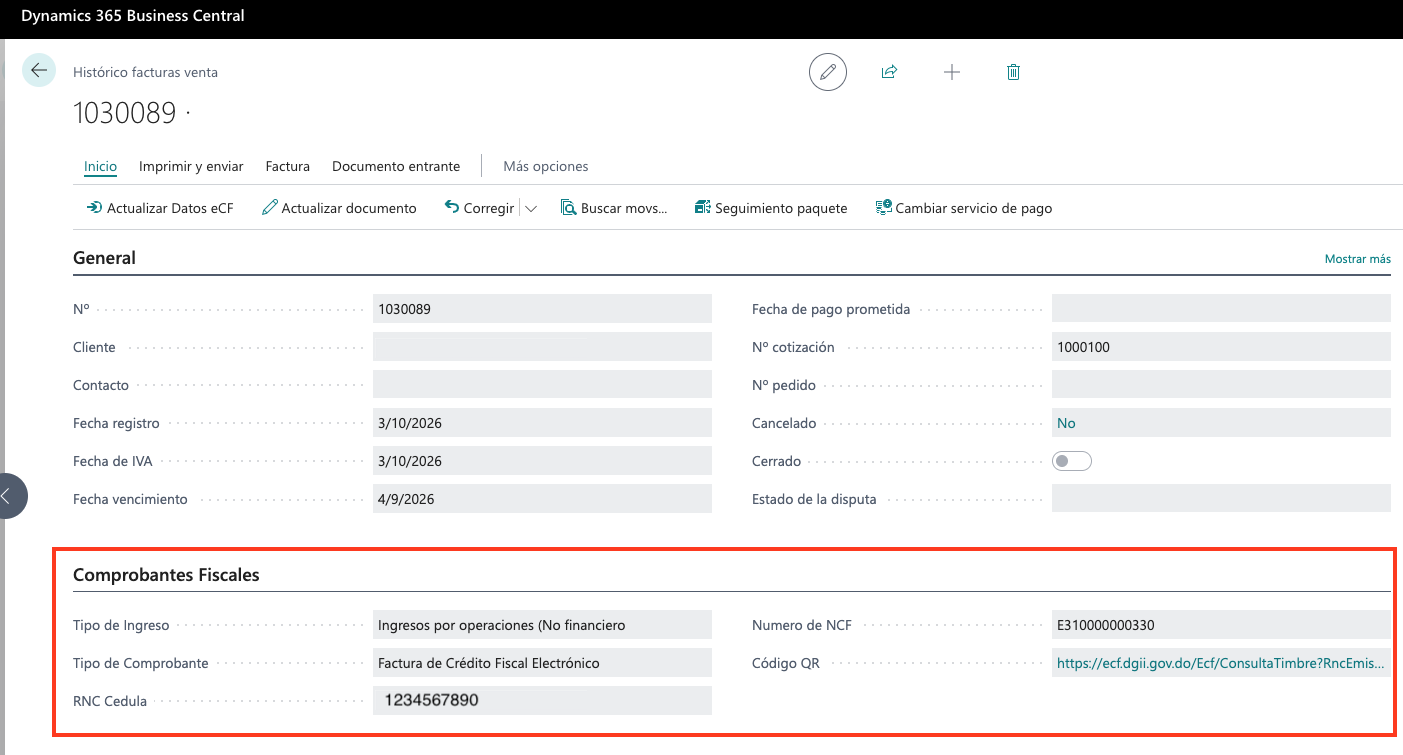Open the record with the Edit pencil icon
This screenshot has height=755, width=1403.
[827, 71]
